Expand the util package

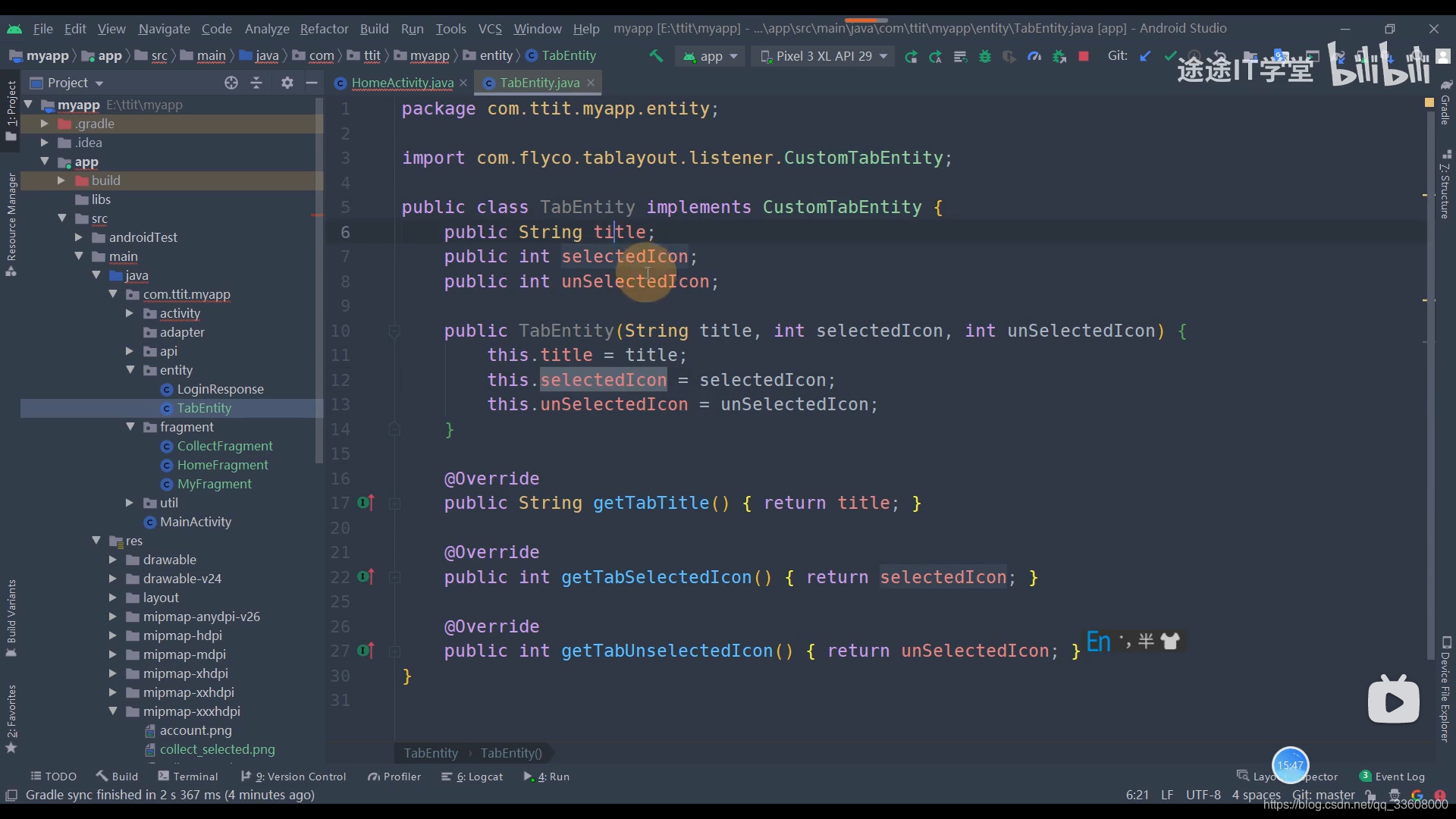point(129,503)
